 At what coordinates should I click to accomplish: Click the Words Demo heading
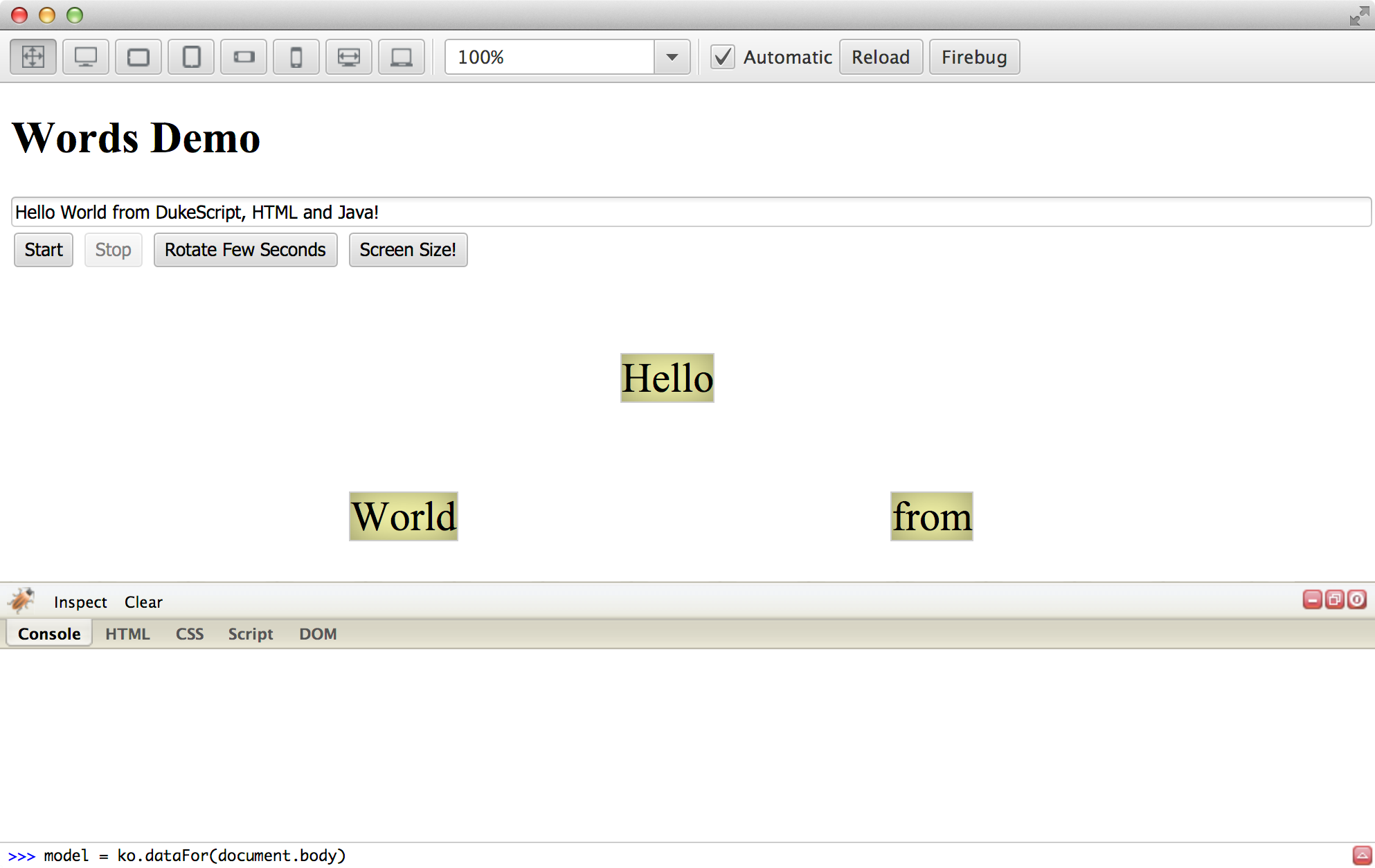click(136, 137)
